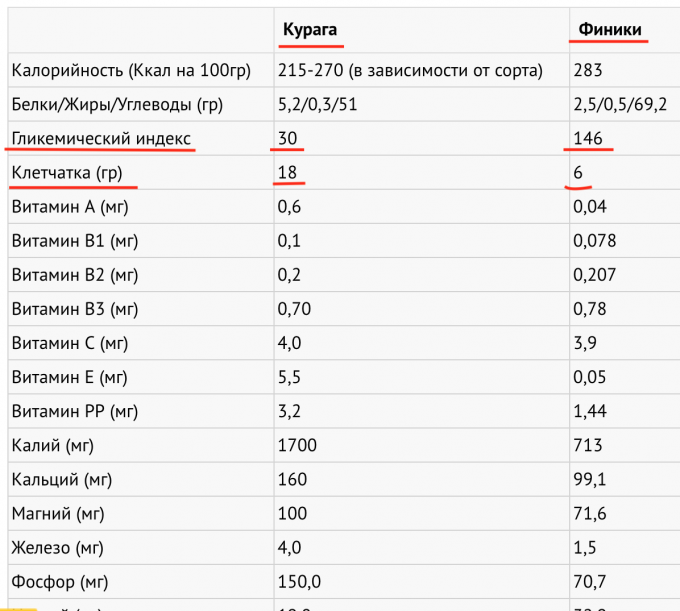Select the Витамин С row label
The height and width of the screenshot is (611, 680).
coord(70,343)
